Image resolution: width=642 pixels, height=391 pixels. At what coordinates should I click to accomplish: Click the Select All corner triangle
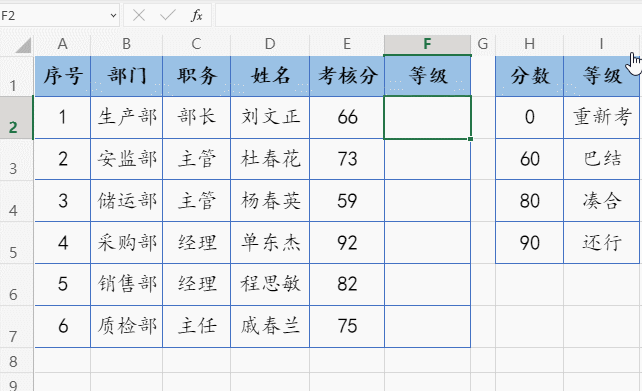coord(23,45)
